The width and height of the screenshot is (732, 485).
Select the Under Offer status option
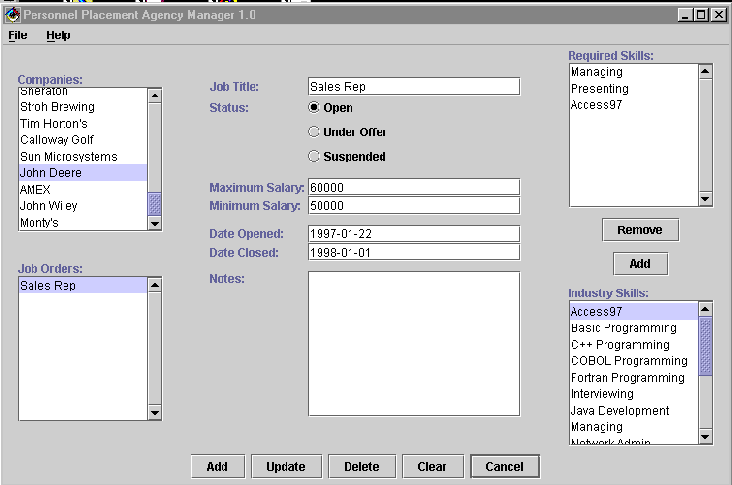click(314, 132)
